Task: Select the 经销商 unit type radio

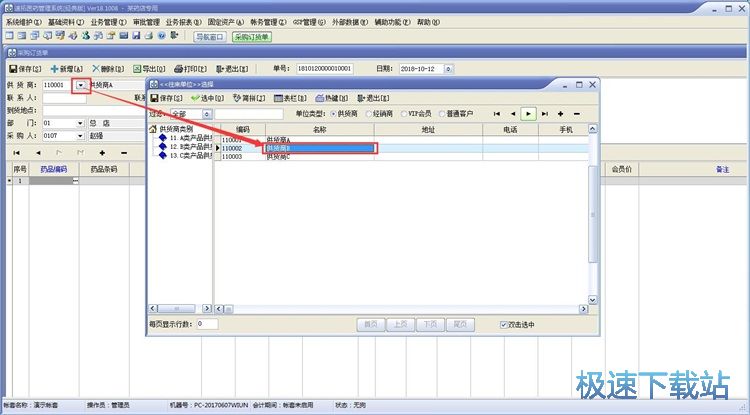Action: point(369,114)
